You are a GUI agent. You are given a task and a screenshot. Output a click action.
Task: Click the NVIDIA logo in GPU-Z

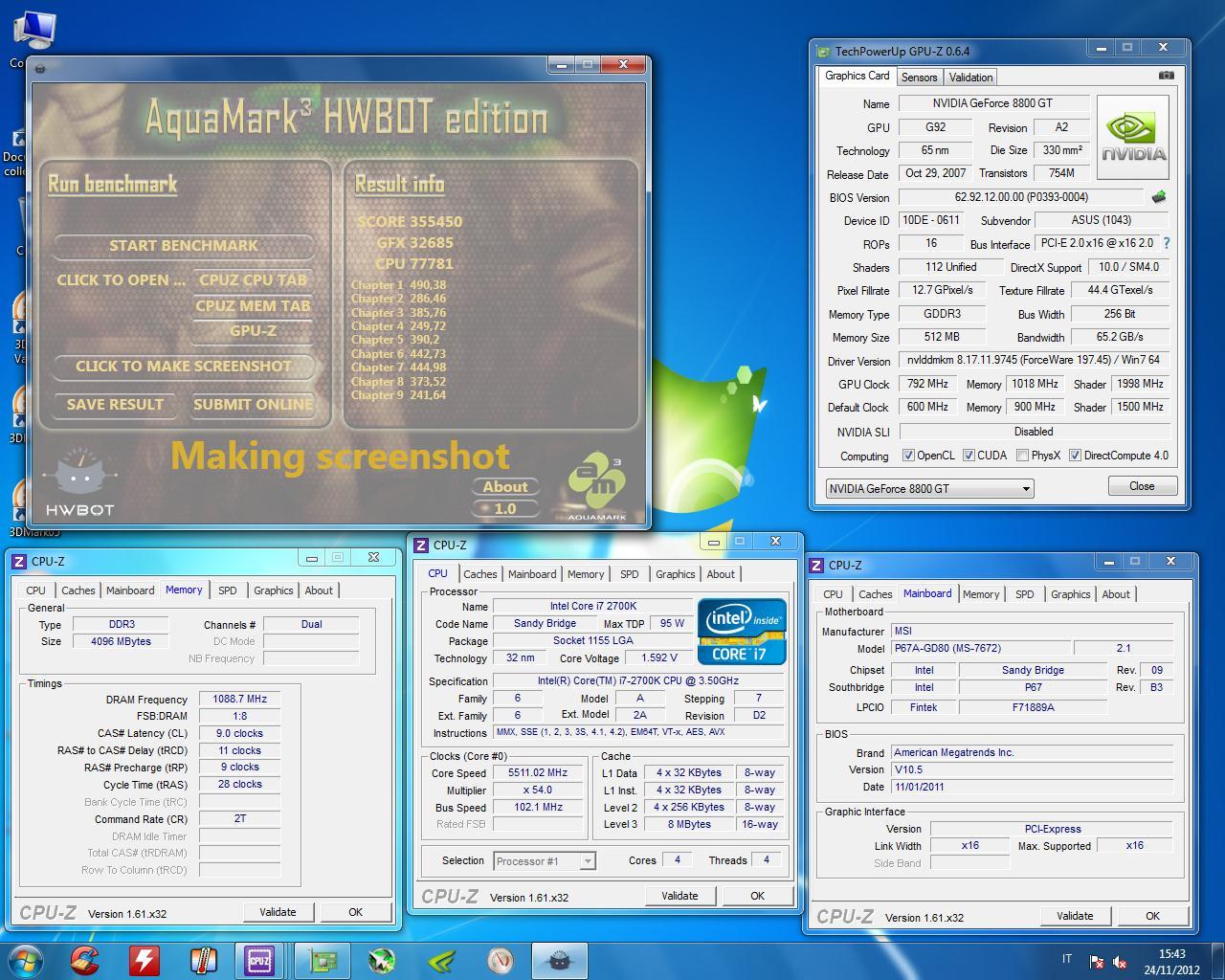point(1133,137)
